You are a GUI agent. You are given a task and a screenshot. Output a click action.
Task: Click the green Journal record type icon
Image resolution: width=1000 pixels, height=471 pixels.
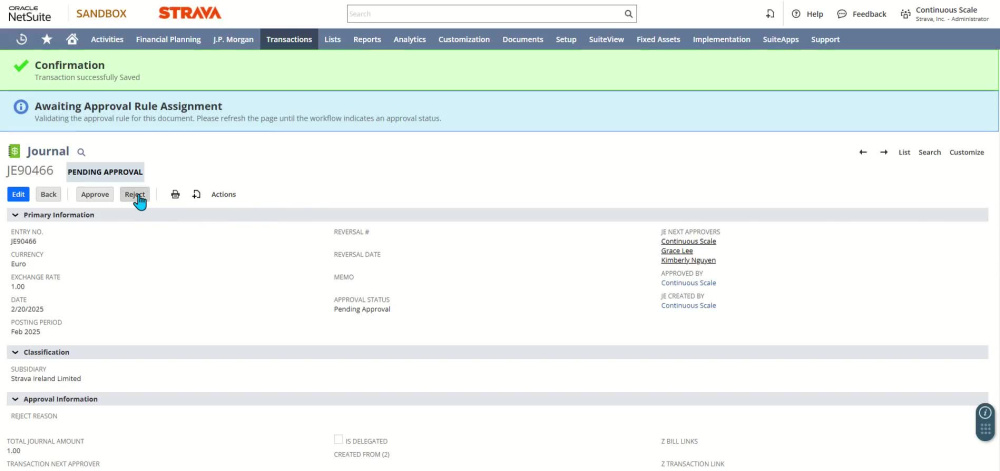[x=14, y=151]
